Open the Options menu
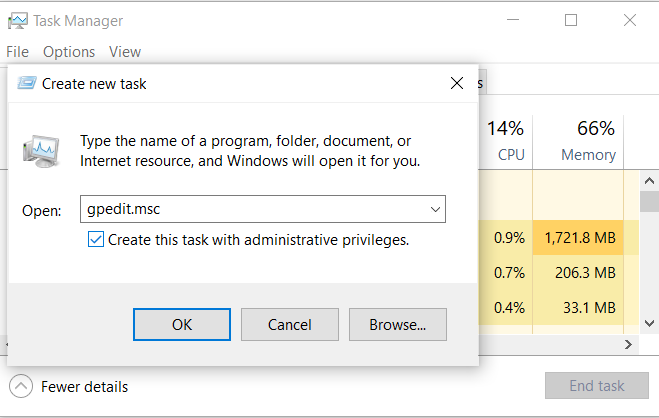This screenshot has height=418, width=659. (69, 52)
